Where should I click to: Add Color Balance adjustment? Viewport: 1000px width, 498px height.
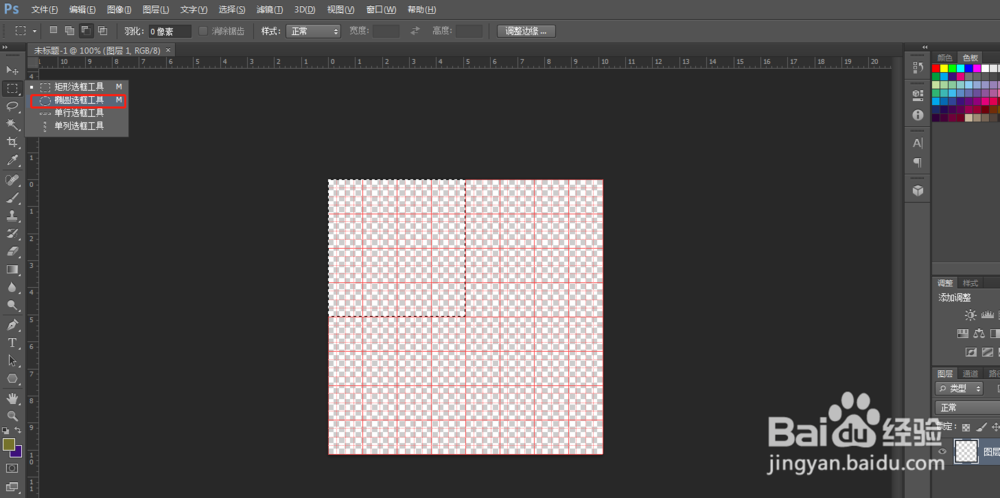point(980,333)
